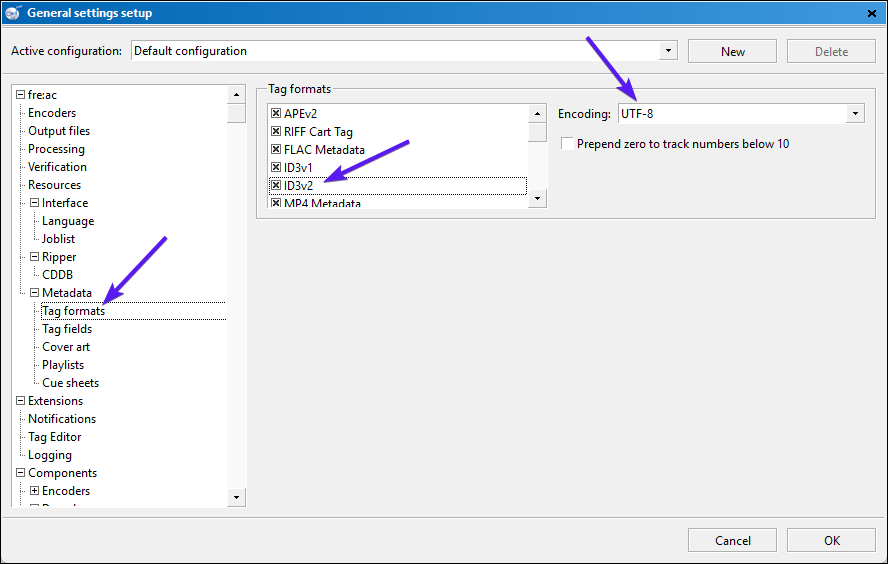Click the fre:ac app icon in title bar

pyautogui.click(x=13, y=12)
